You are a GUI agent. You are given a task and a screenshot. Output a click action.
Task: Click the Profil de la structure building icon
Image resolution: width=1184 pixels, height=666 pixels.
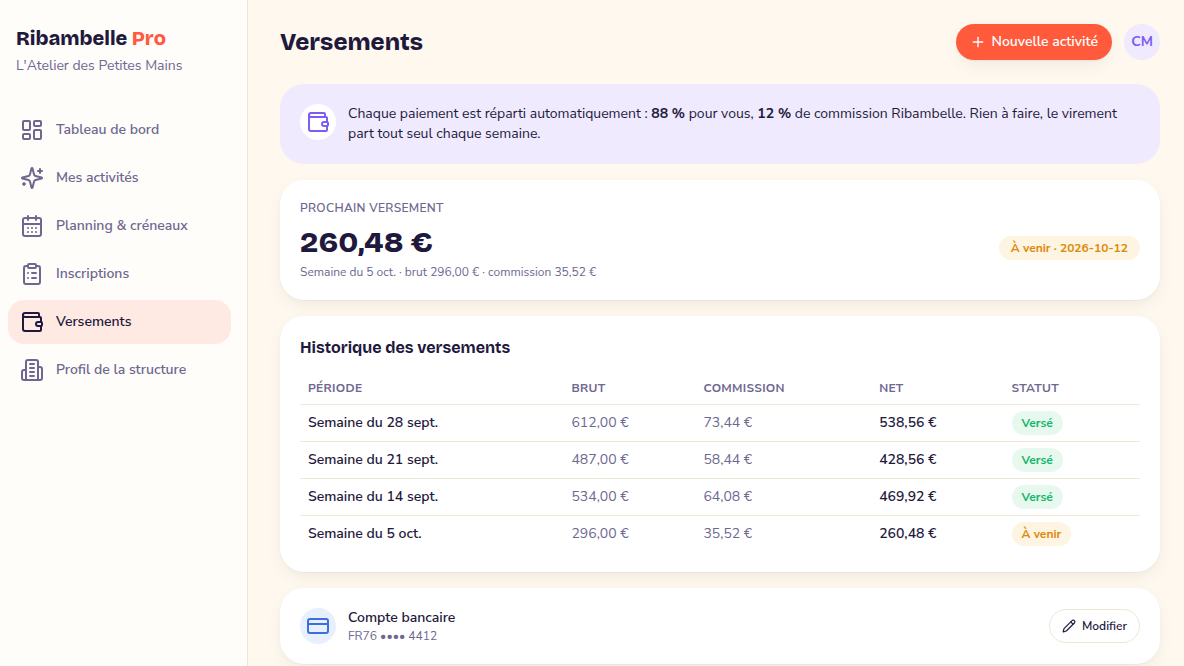pos(32,370)
